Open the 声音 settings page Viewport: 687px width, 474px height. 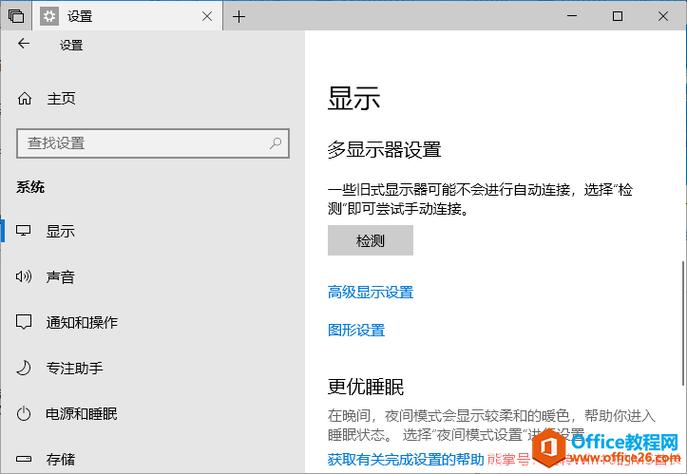(x=60, y=277)
